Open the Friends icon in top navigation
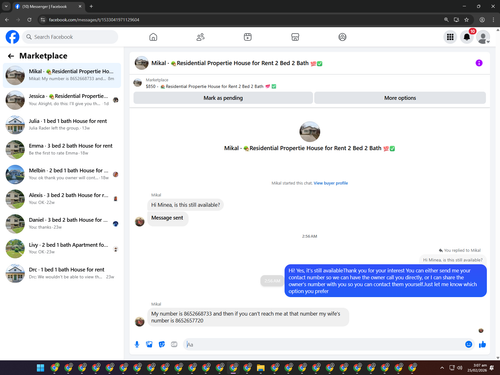This screenshot has height=375, width=500. click(200, 37)
